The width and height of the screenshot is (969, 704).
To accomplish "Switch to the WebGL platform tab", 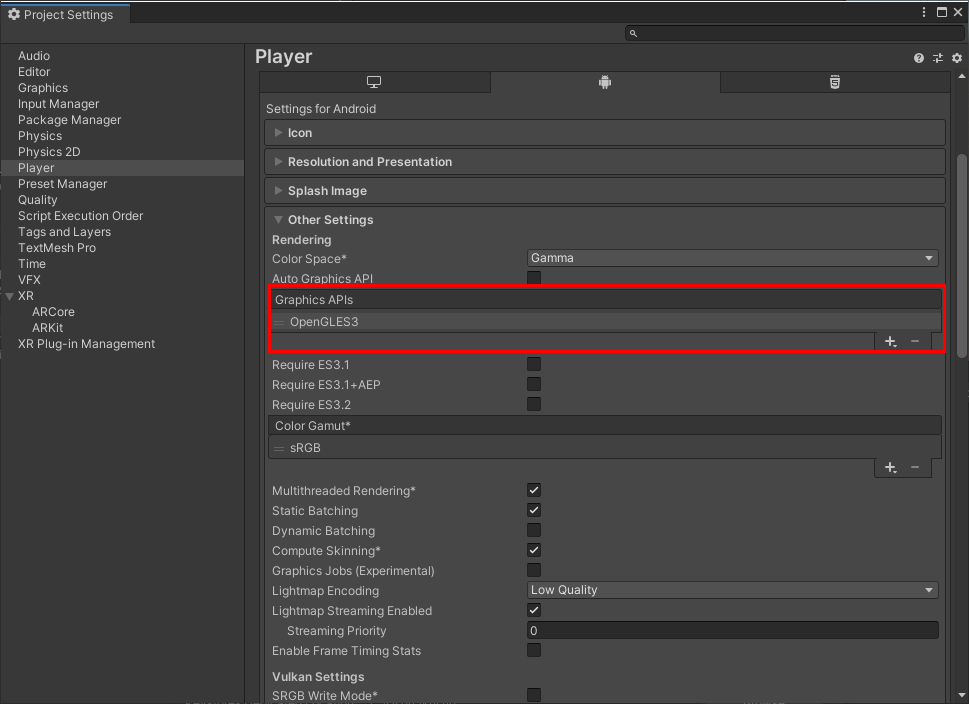I will point(834,82).
